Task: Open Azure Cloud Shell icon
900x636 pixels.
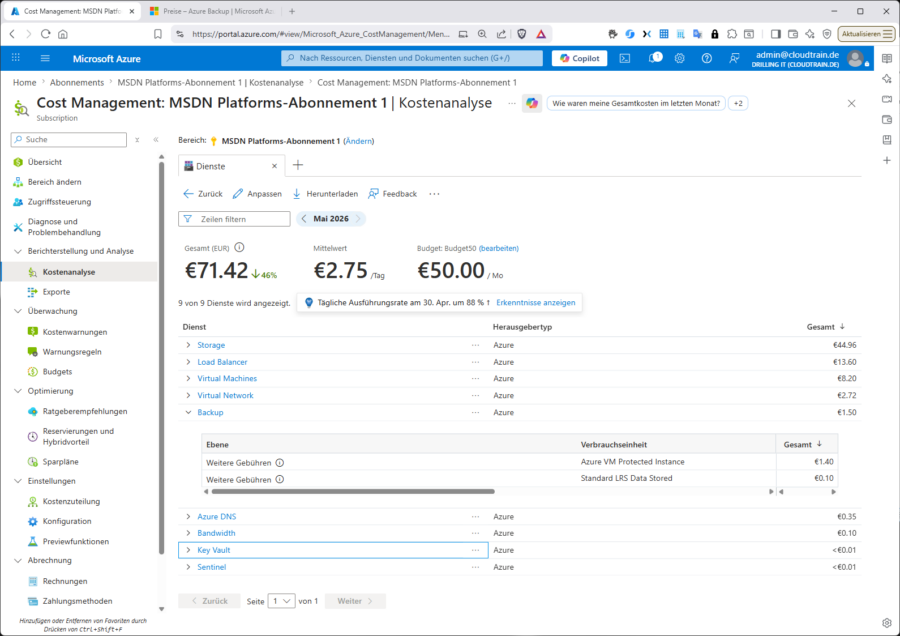Action: point(625,58)
